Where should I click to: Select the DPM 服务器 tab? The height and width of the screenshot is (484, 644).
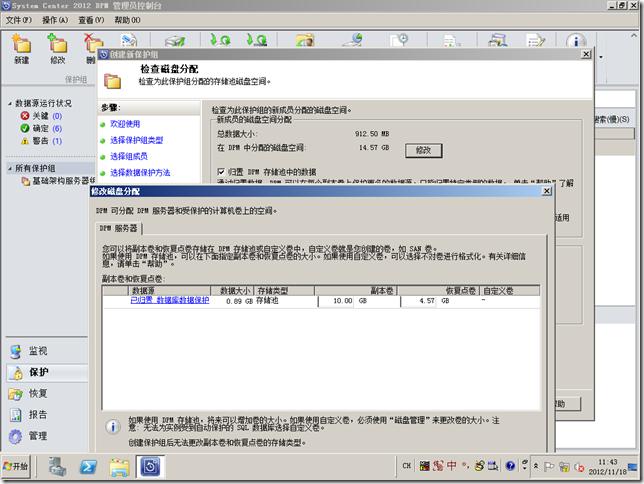(x=119, y=228)
